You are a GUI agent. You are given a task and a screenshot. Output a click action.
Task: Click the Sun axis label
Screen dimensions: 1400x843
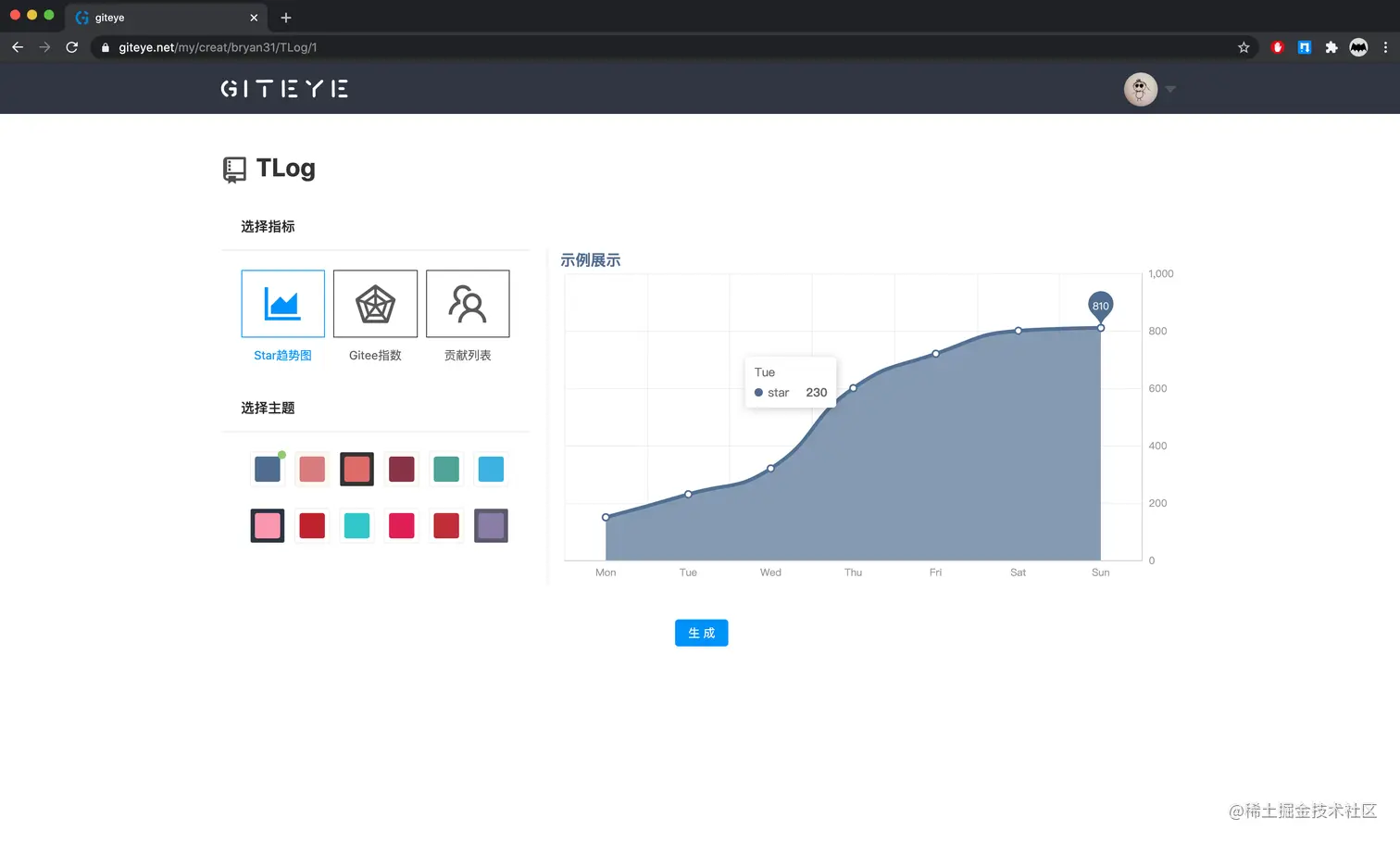(1100, 572)
